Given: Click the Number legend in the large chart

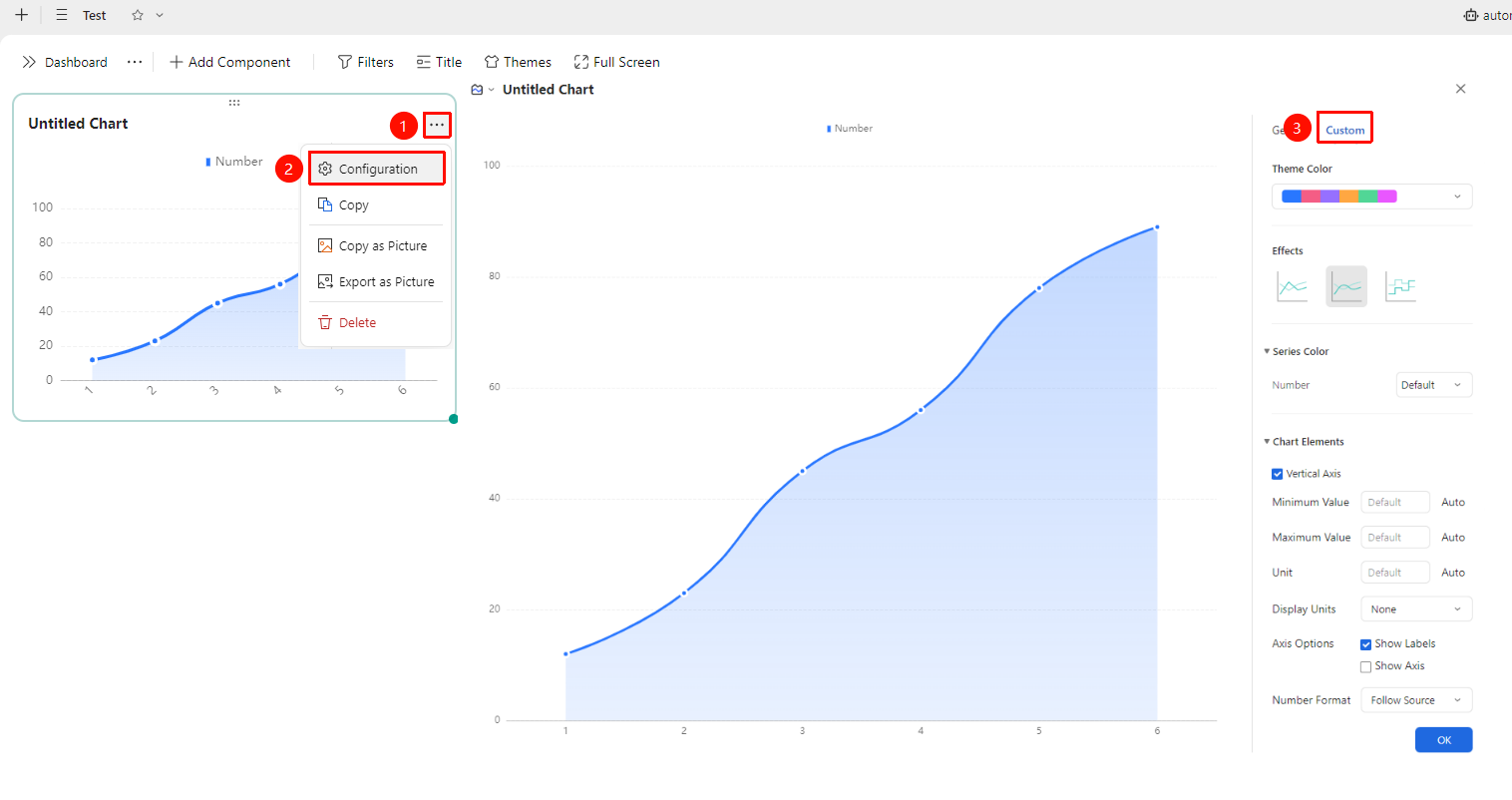Looking at the screenshot, I should click(850, 129).
